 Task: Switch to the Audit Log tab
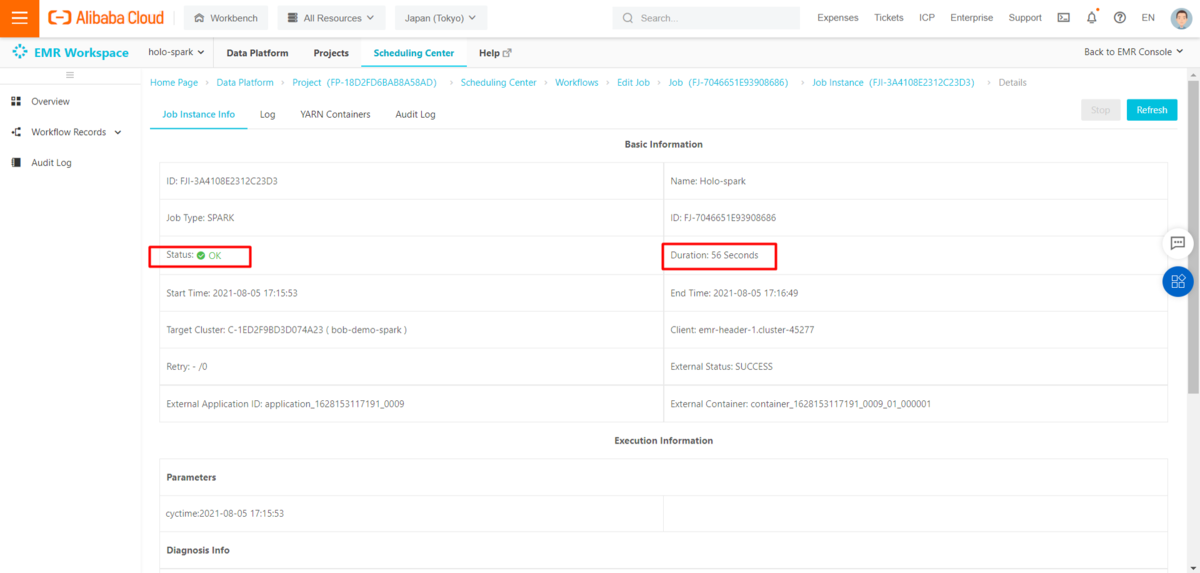coord(415,114)
